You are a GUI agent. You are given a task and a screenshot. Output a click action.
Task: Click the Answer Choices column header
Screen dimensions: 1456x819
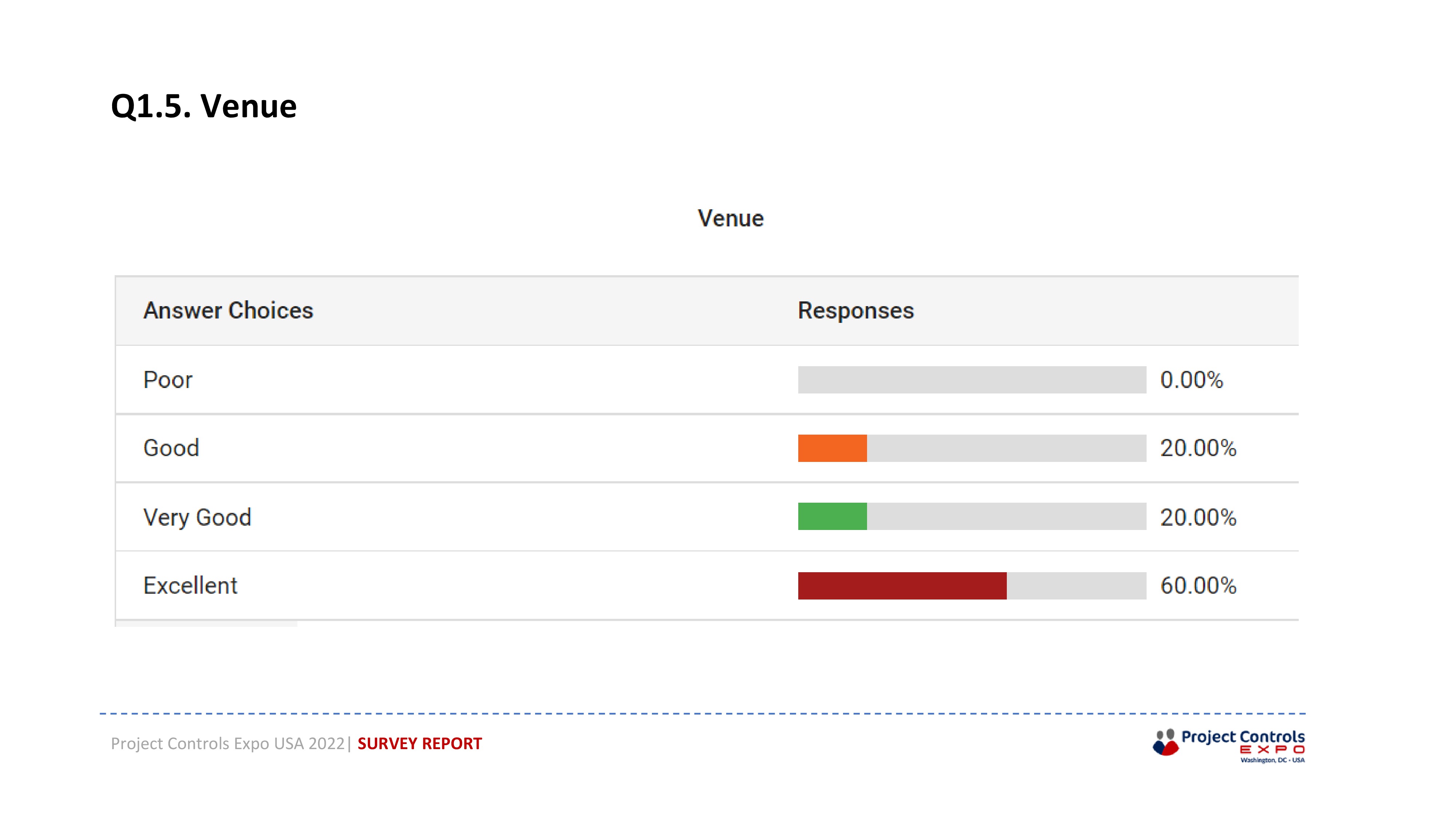[x=228, y=310]
